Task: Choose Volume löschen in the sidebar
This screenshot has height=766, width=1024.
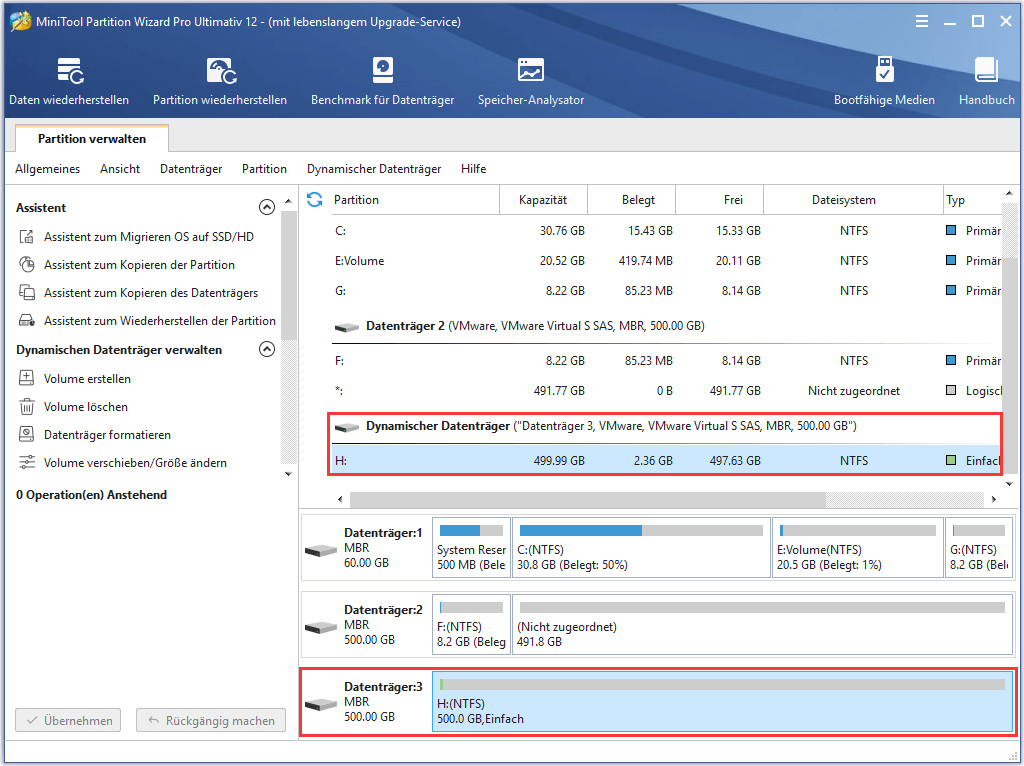Action: [86, 406]
